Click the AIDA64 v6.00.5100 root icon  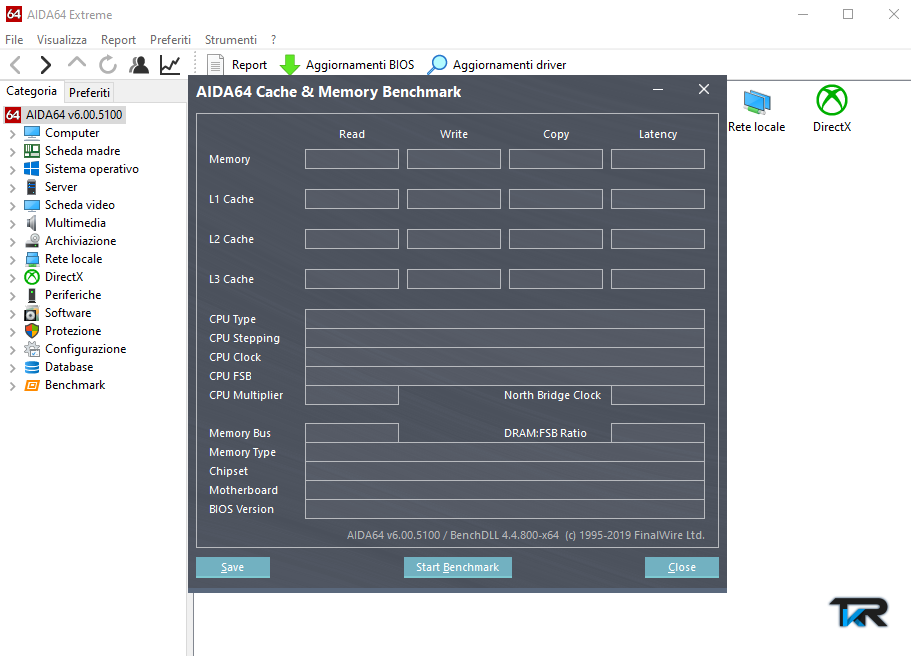click(13, 115)
